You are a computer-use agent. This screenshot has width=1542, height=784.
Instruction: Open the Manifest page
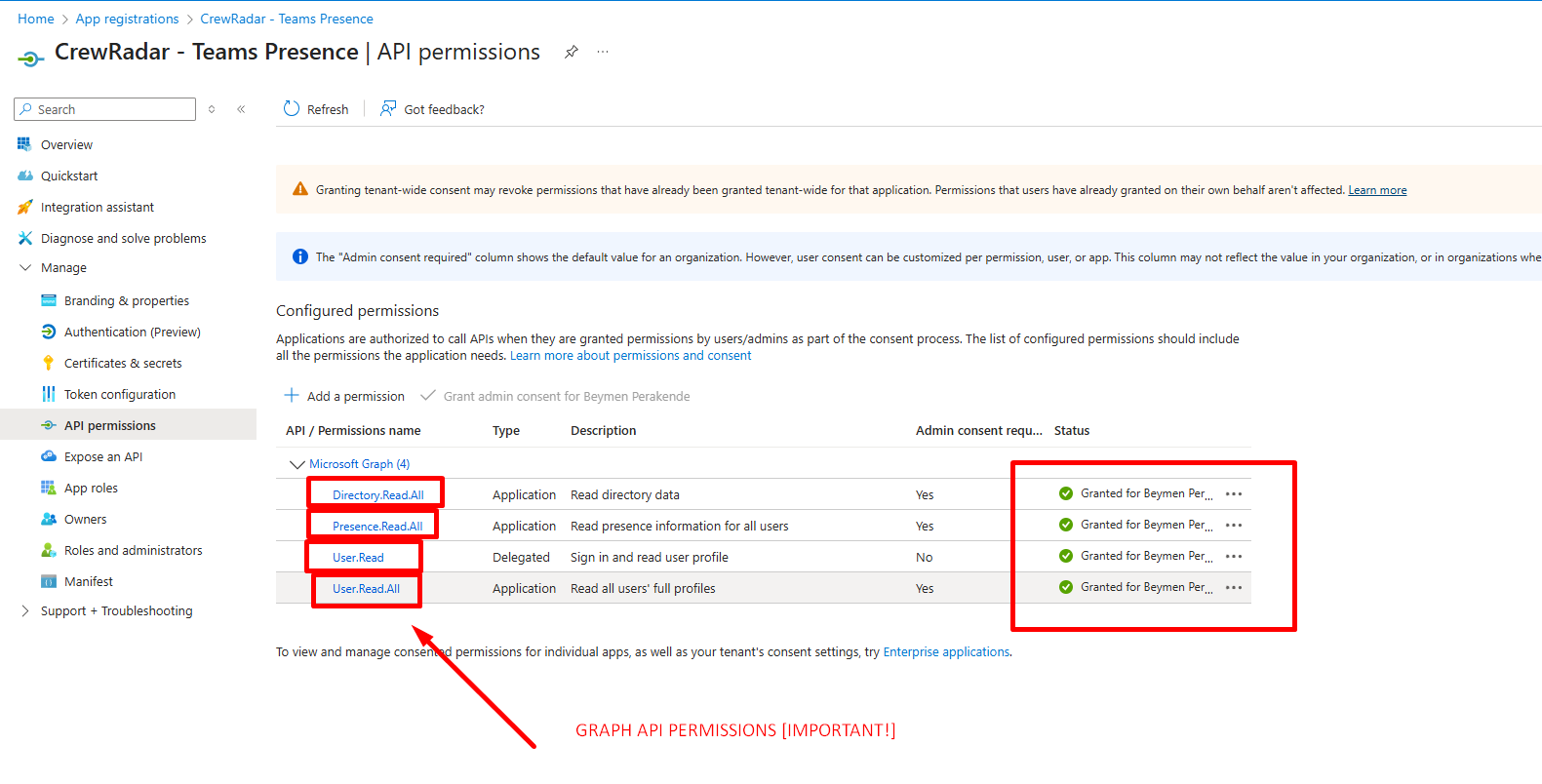click(89, 581)
